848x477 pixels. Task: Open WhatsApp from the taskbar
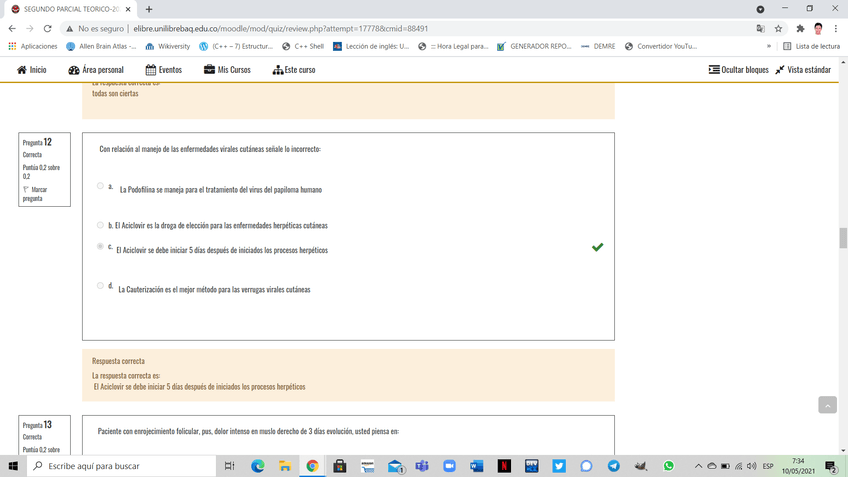click(668, 466)
